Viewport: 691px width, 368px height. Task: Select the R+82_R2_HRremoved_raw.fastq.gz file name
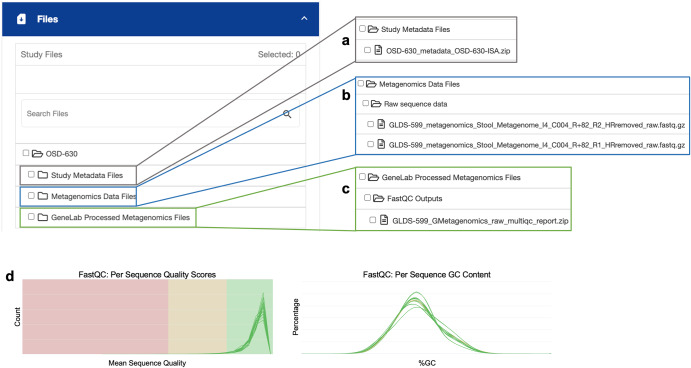click(537, 125)
